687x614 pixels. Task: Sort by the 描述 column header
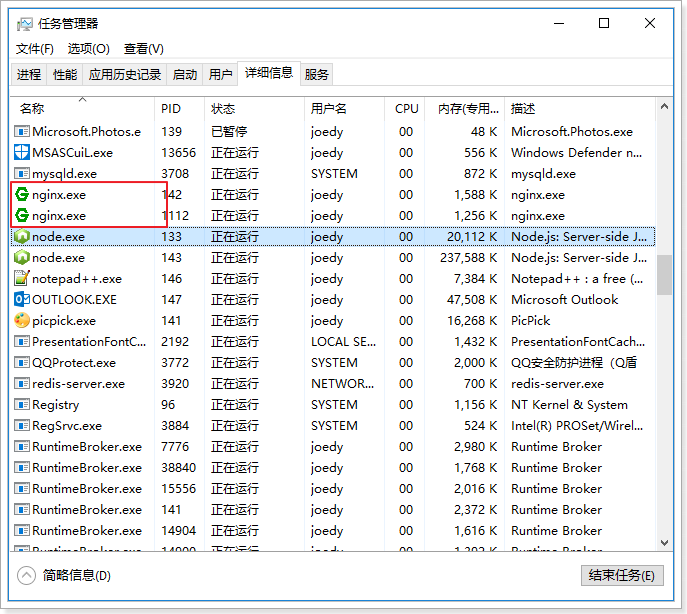coord(580,109)
